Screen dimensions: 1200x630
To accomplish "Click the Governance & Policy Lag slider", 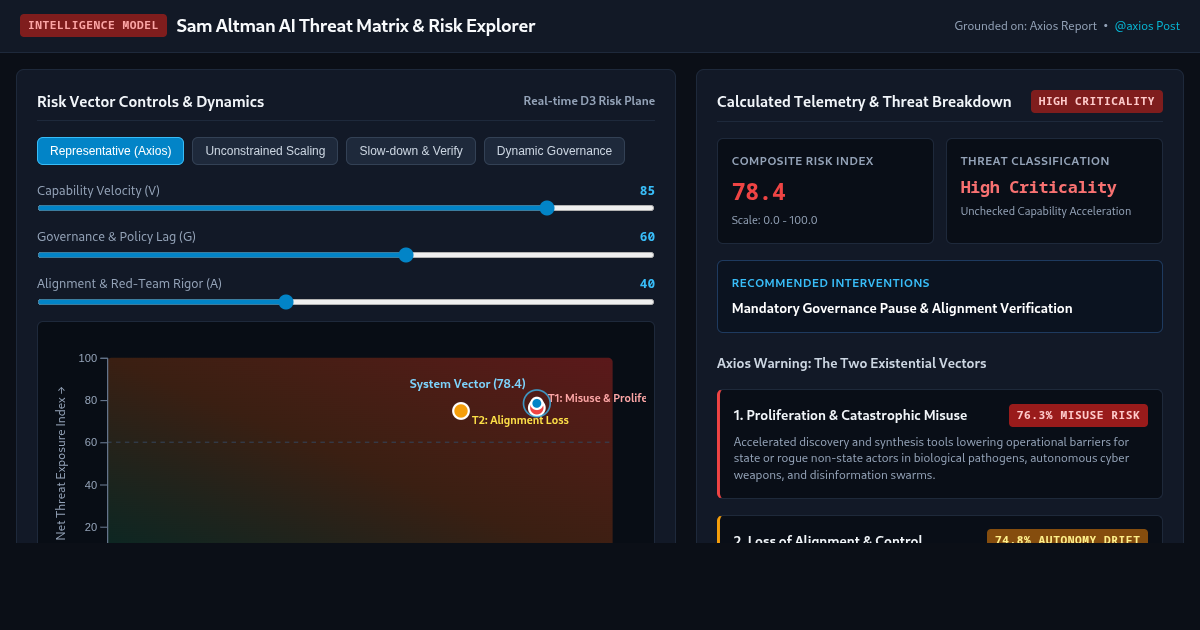I will (x=346, y=255).
